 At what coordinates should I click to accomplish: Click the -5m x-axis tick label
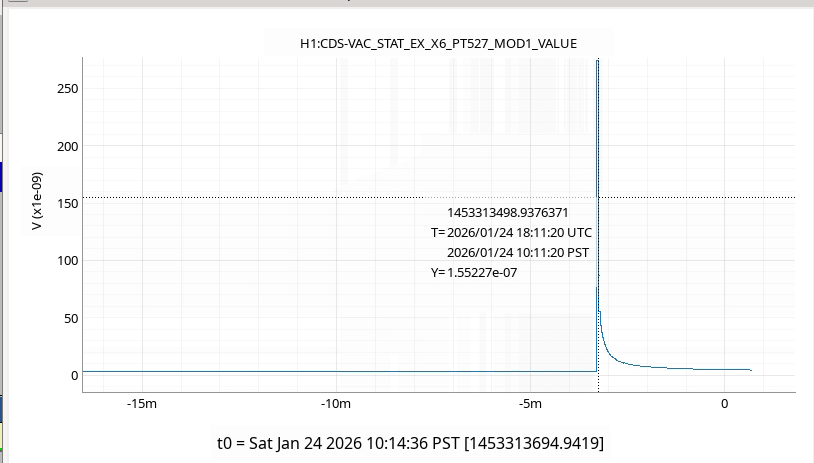530,404
